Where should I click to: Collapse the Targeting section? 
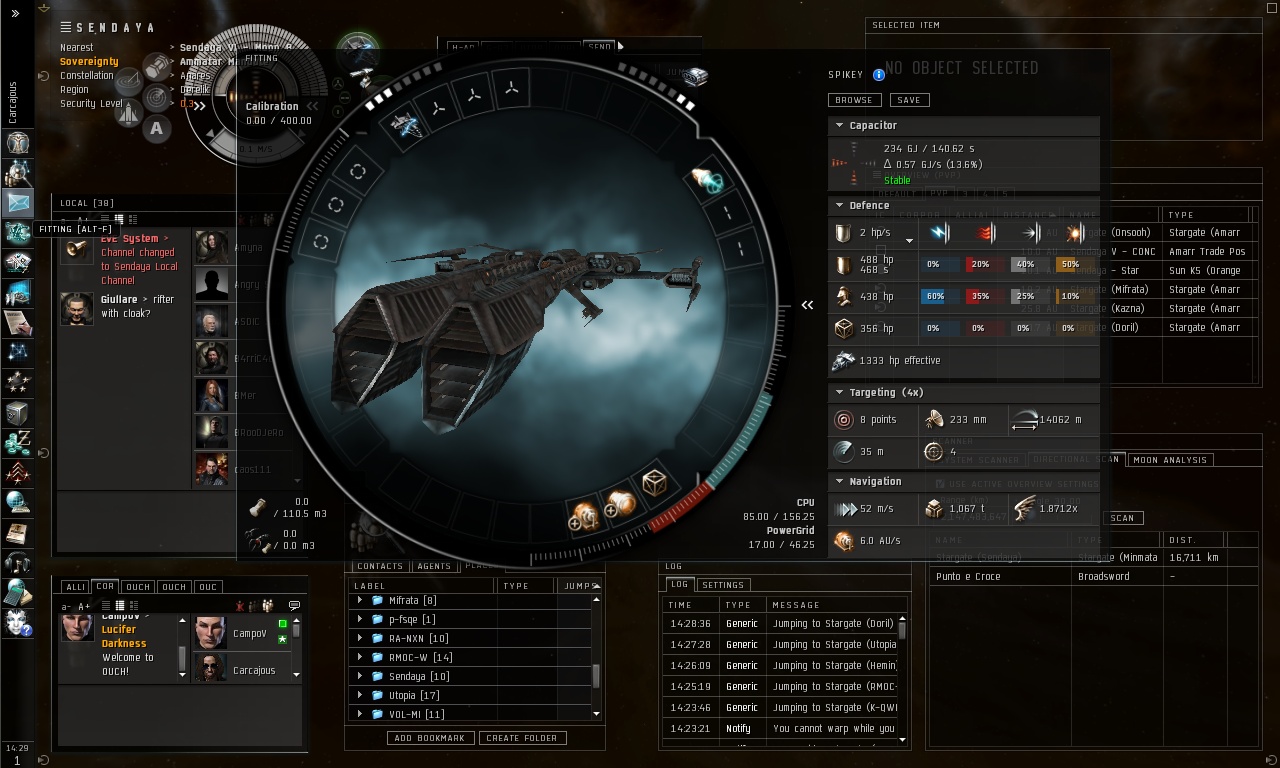[x=839, y=393]
